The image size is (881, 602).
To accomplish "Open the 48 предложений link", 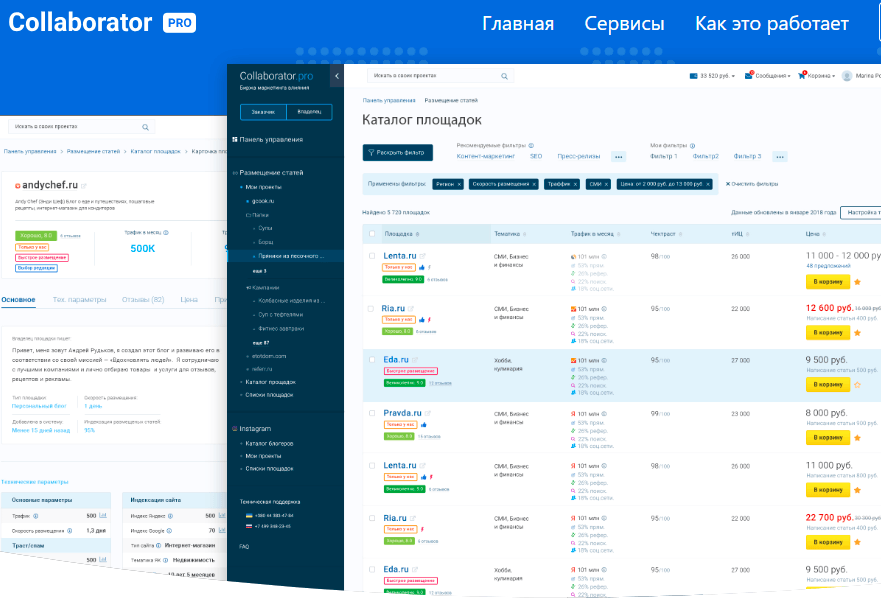I will click(828, 266).
